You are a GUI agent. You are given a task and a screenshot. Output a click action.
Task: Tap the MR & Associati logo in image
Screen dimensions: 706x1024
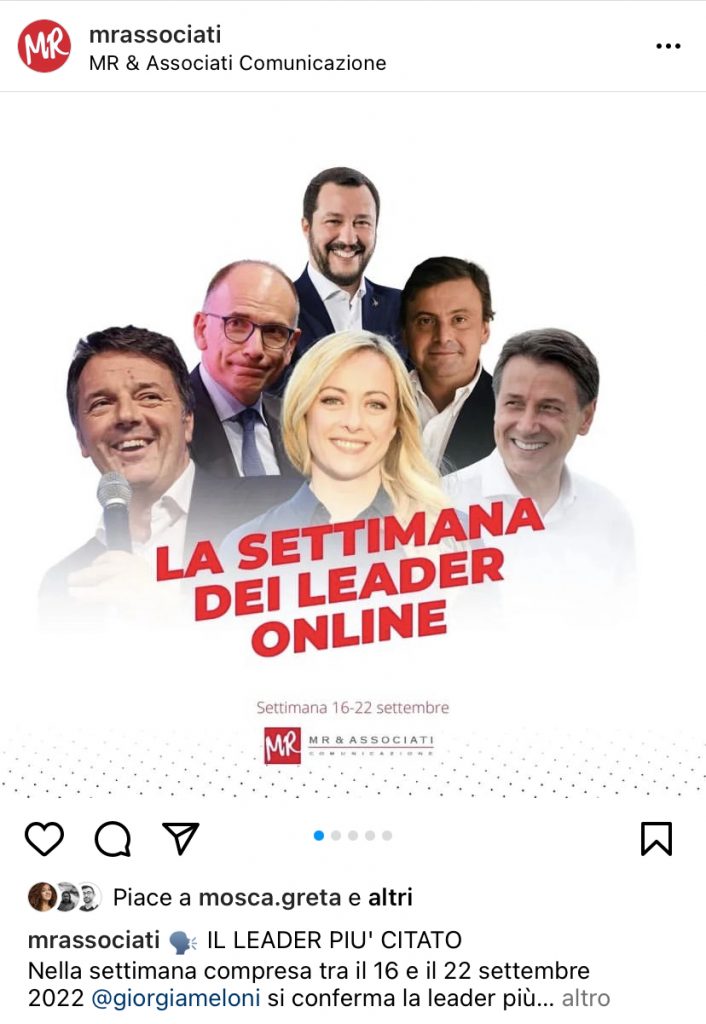click(x=349, y=745)
